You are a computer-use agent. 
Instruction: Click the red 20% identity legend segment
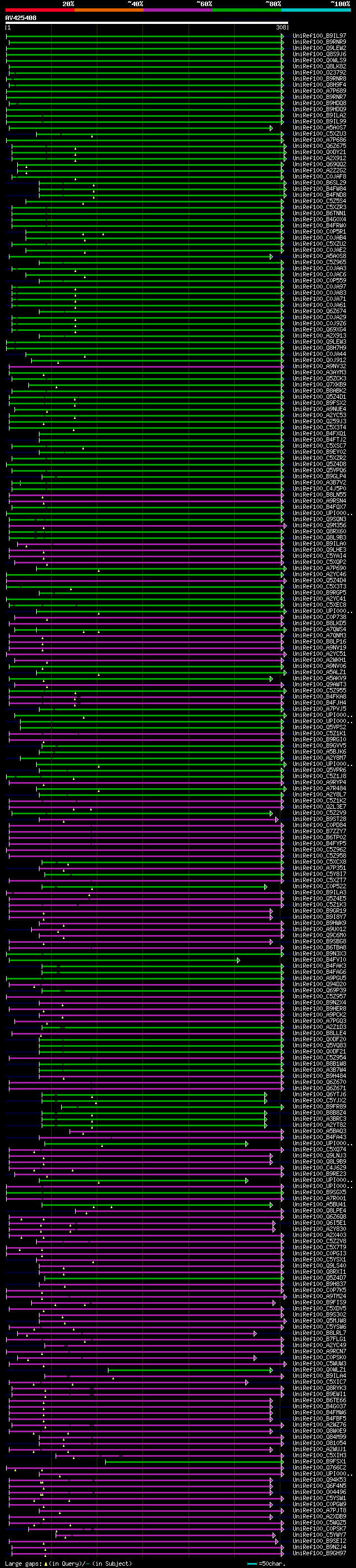tap(39, 10)
